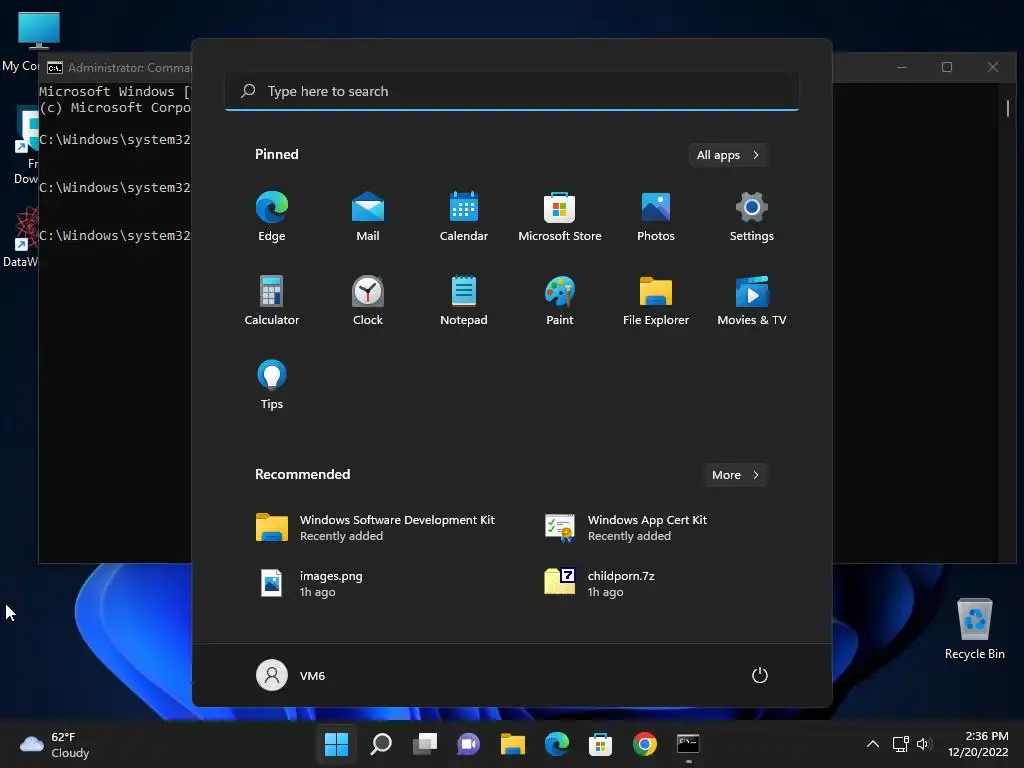Open the Calendar app
Viewport: 1024px width, 768px height.
click(x=464, y=217)
